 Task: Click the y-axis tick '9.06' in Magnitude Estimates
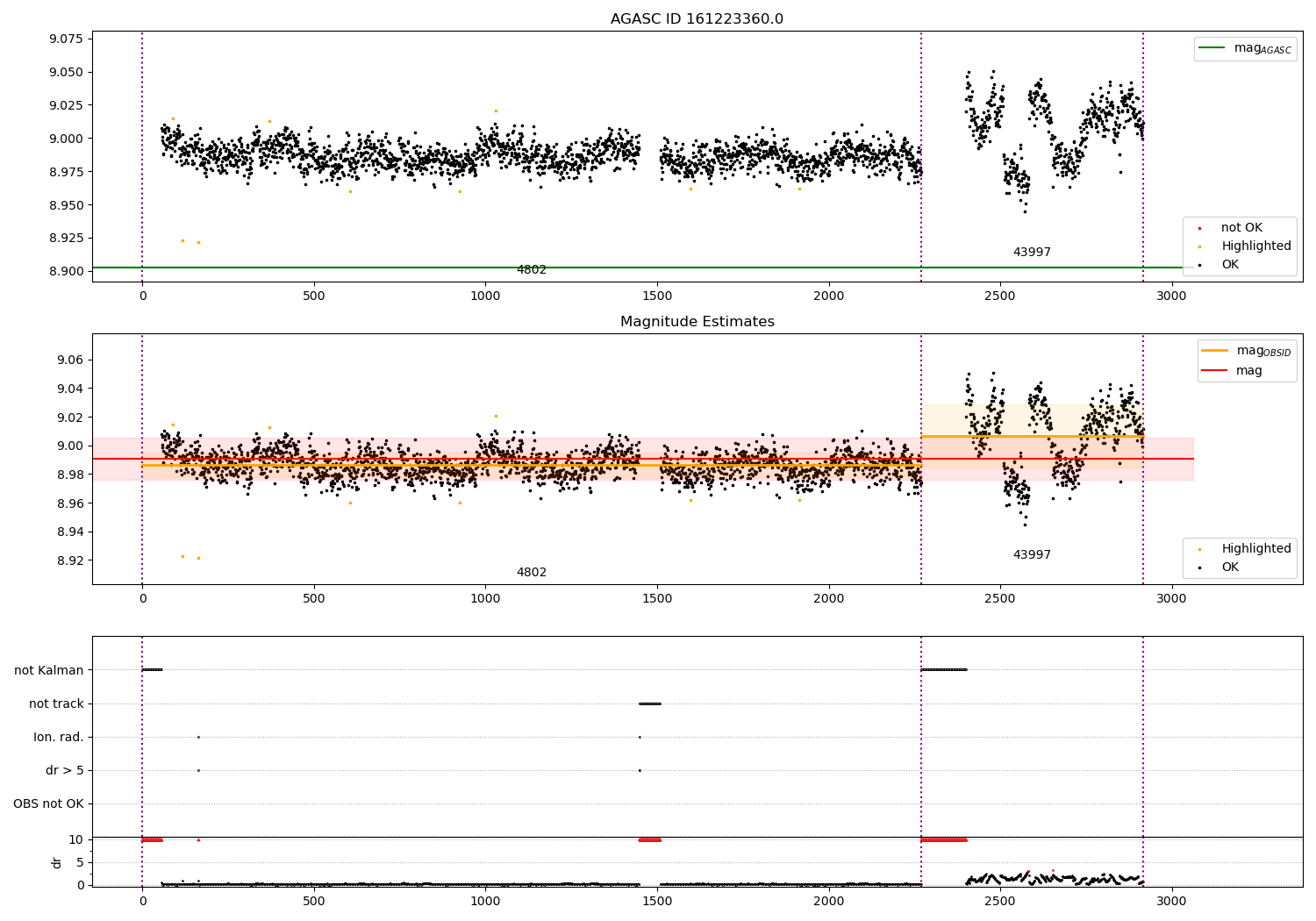[x=69, y=361]
